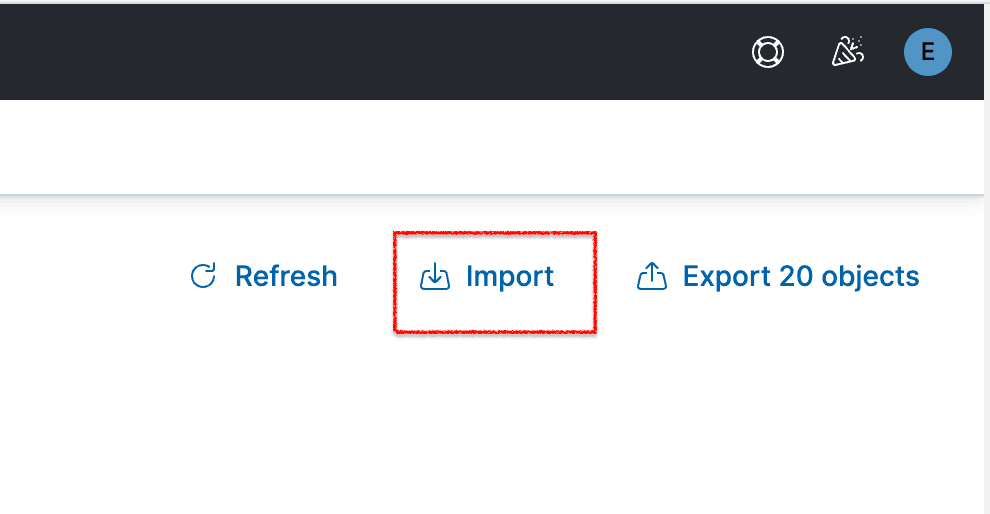Screen dimensions: 990x514
Task: Click the circular arrow Refresh icon
Action: click(x=203, y=276)
